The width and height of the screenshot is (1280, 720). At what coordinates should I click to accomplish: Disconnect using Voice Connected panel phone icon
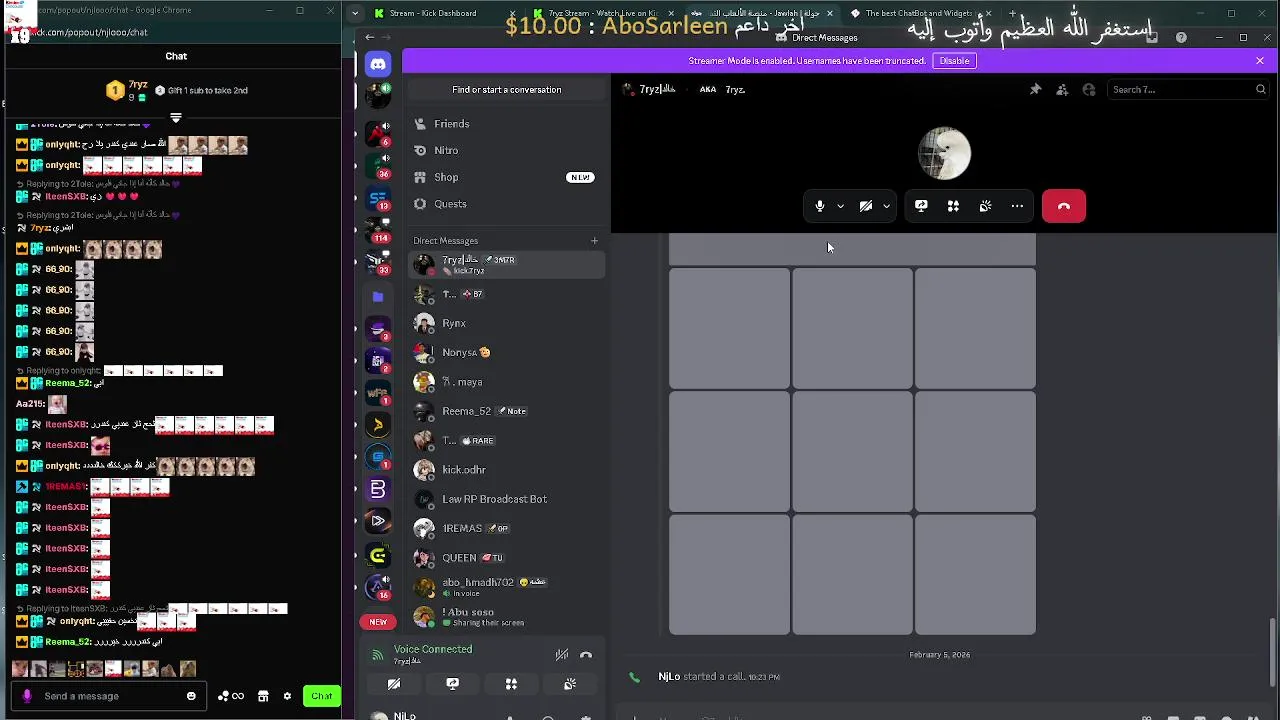[x=586, y=655]
